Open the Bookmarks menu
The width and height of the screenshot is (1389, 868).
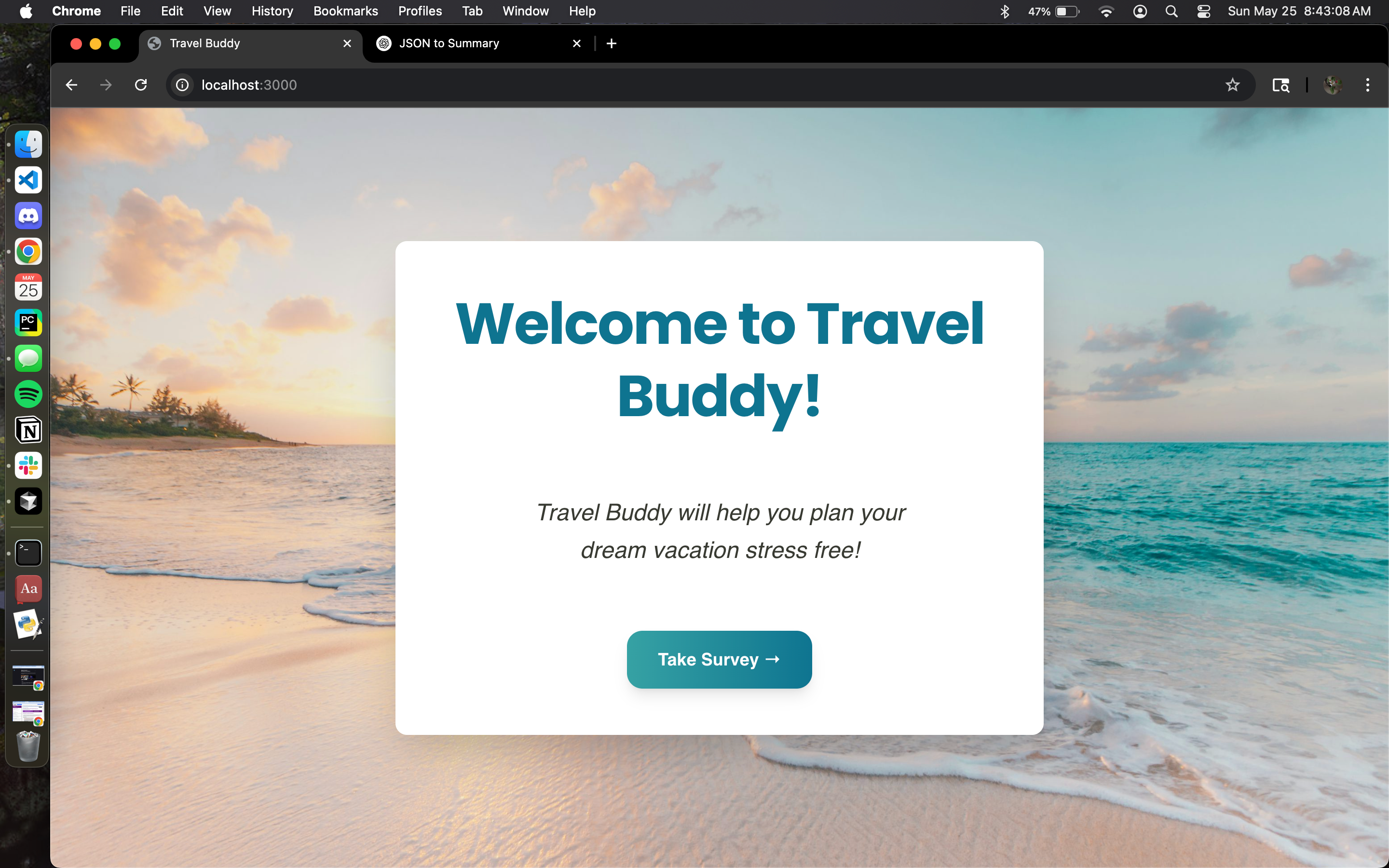(345, 11)
